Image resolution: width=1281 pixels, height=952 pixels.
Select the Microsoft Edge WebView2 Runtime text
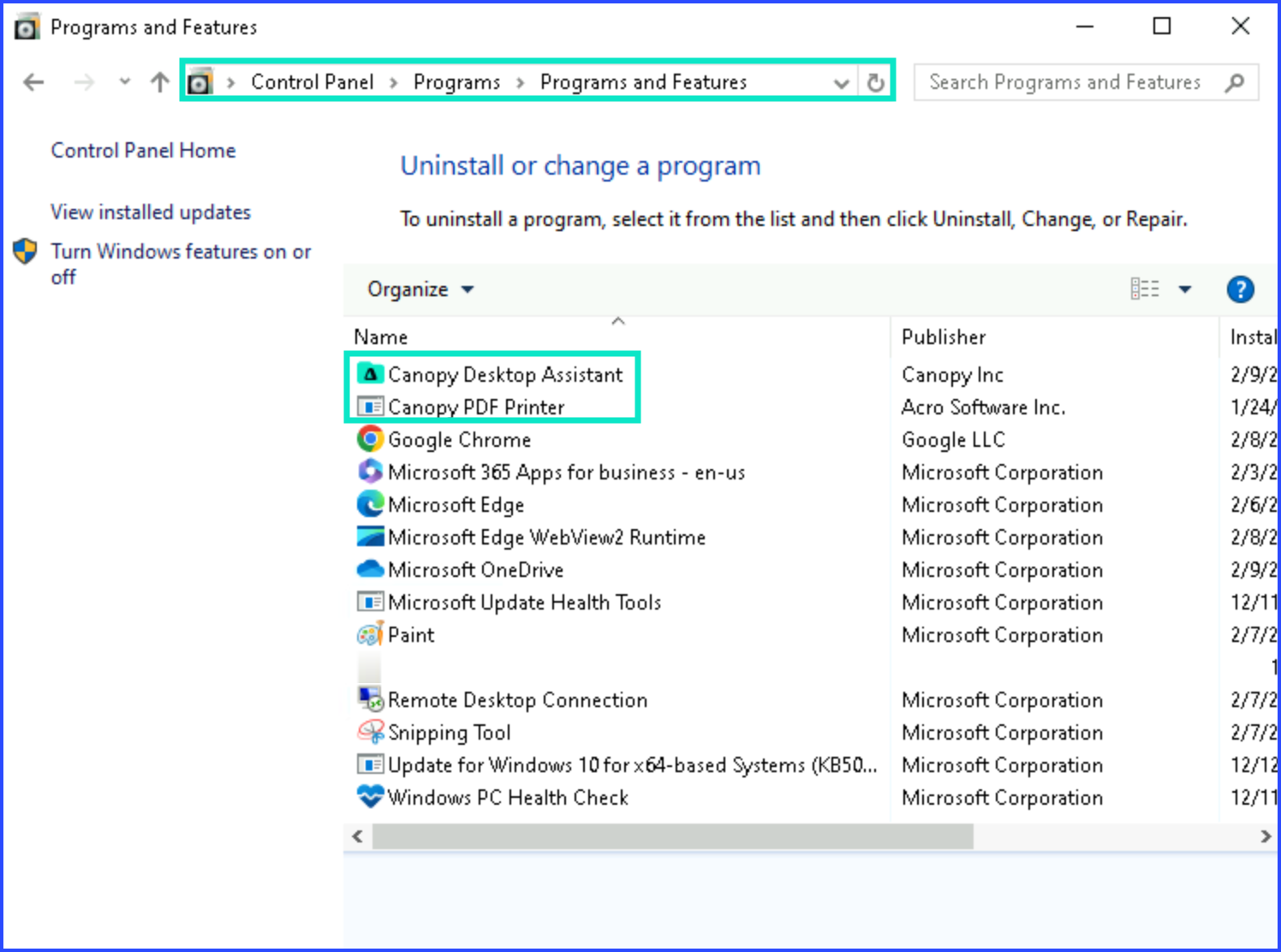pos(546,537)
